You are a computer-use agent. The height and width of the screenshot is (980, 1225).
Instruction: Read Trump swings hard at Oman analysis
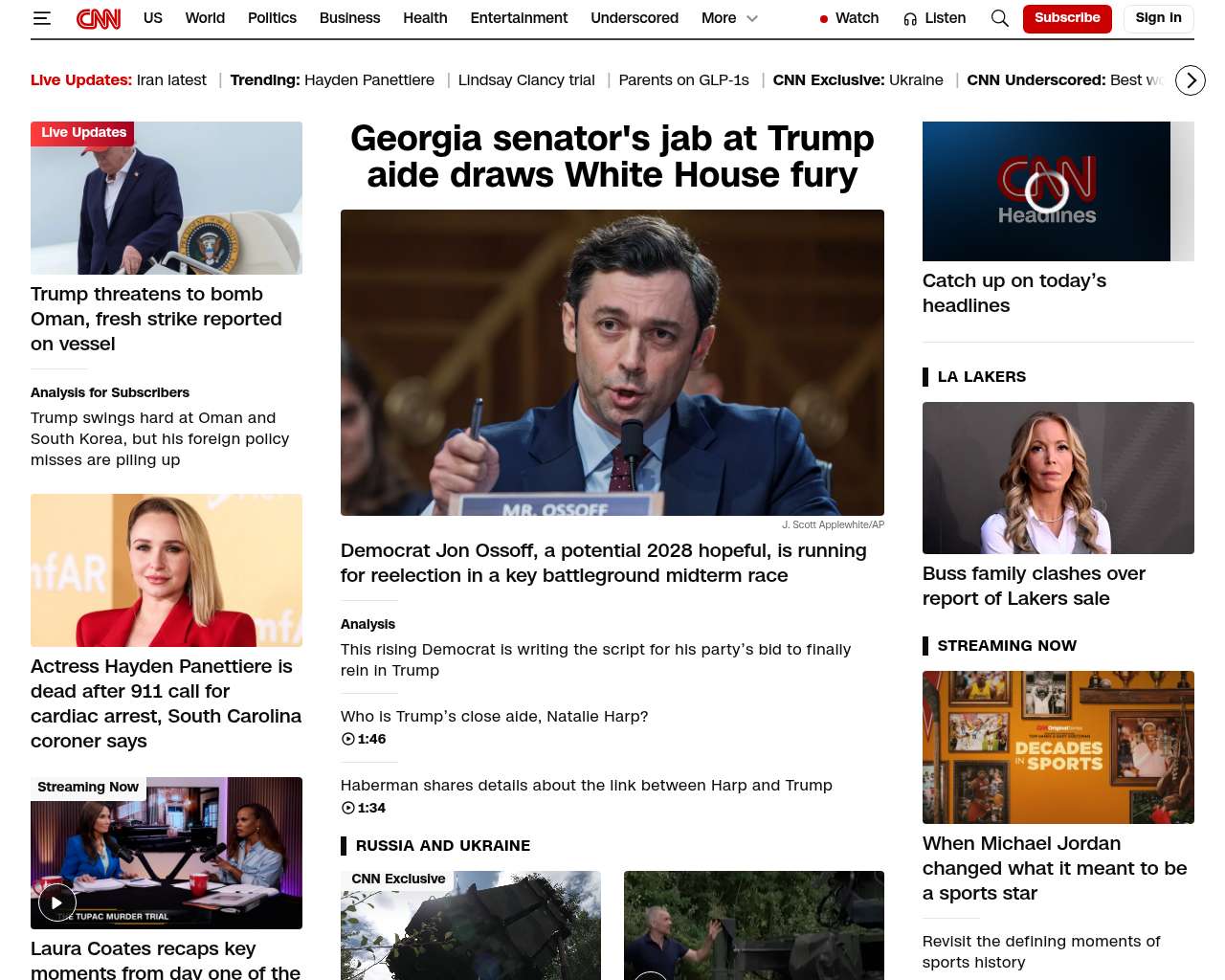(160, 439)
